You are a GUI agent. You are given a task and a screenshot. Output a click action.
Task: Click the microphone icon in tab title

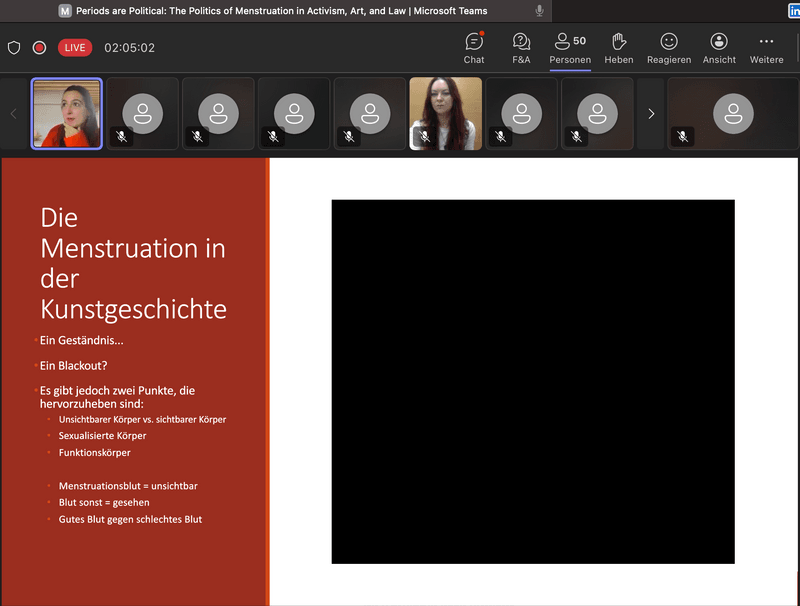[x=540, y=11]
